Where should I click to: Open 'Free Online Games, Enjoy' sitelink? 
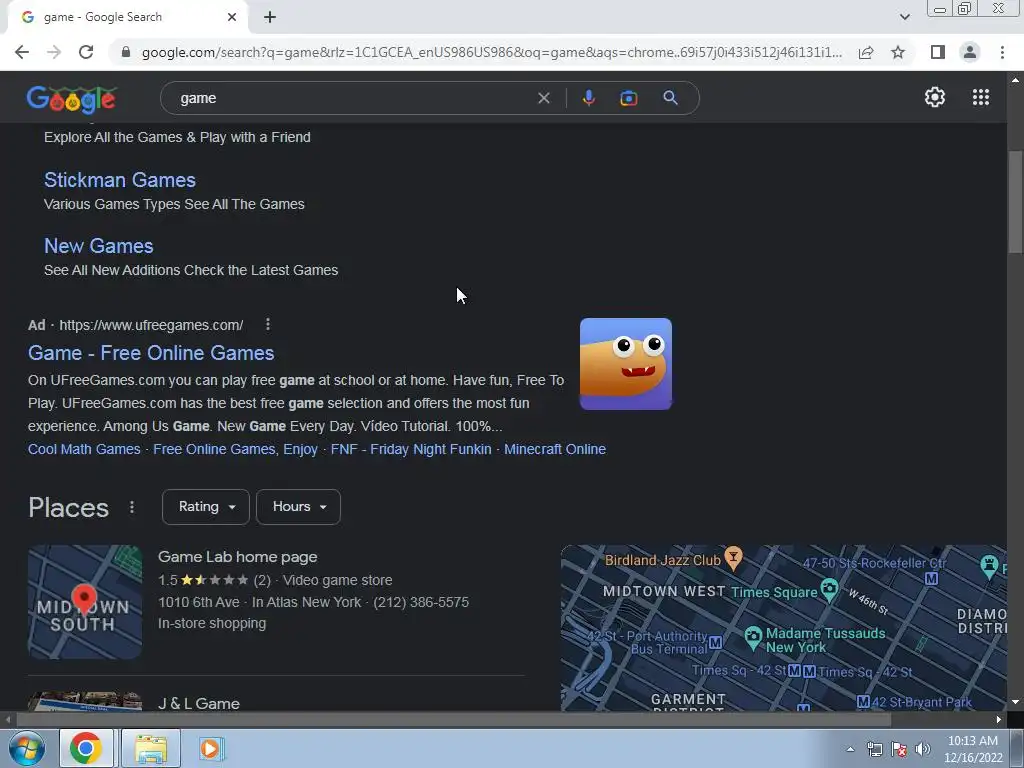235,449
